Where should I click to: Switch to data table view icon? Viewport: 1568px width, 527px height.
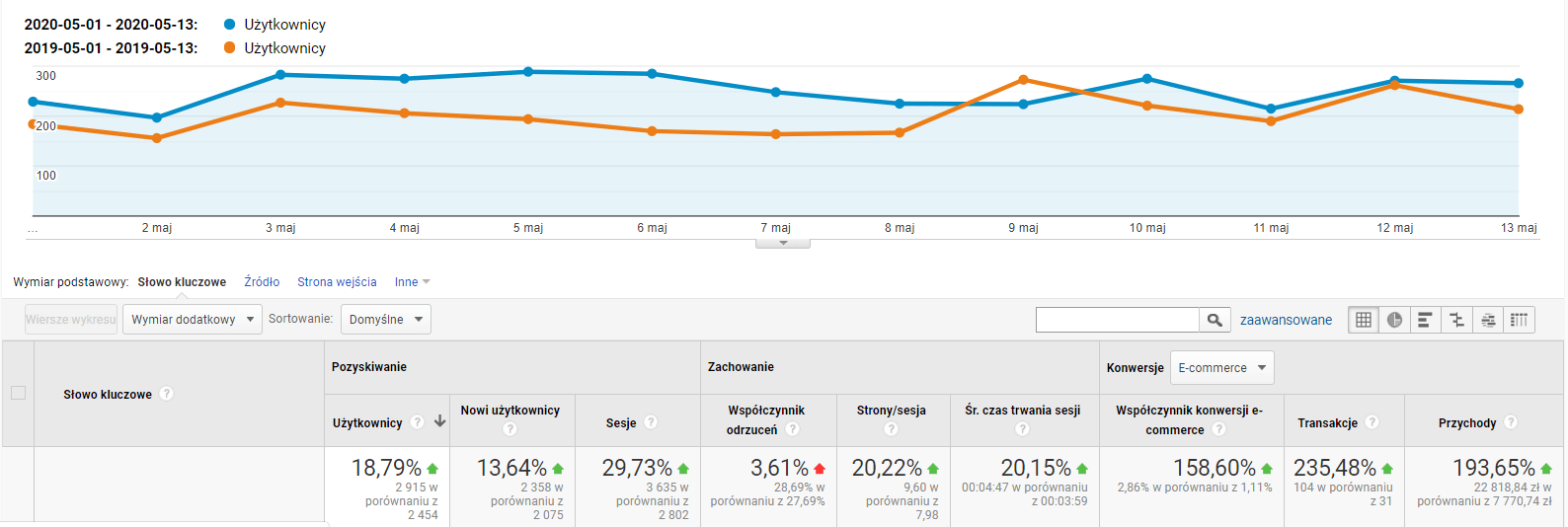pos(1364,320)
